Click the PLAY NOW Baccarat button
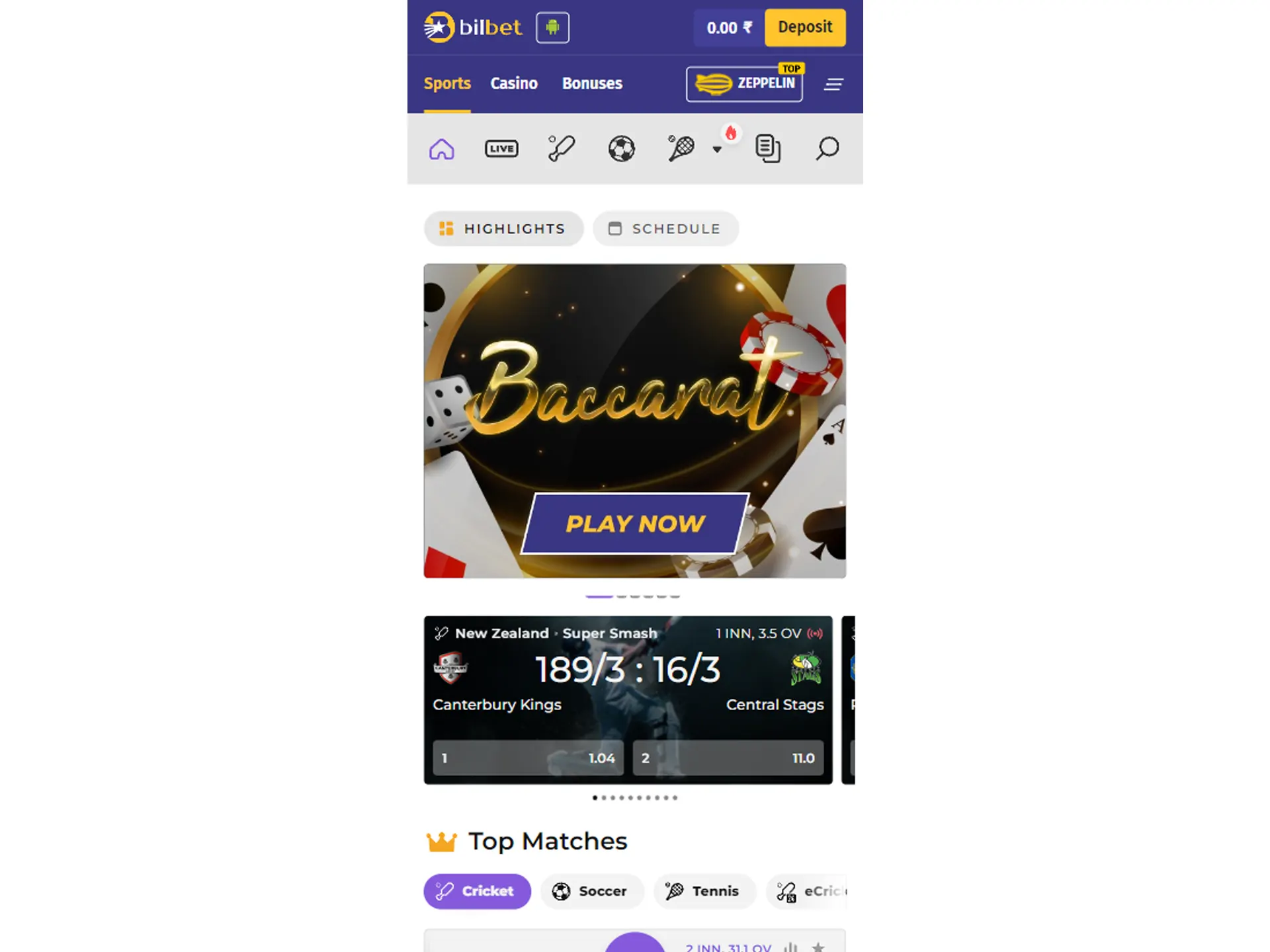 [x=635, y=523]
